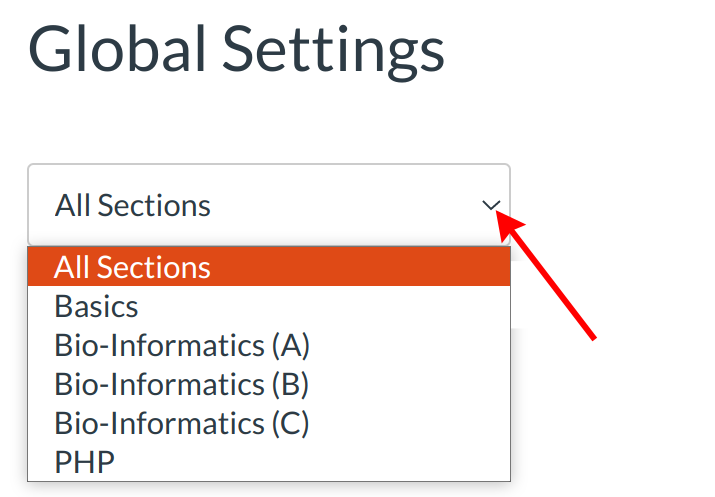The width and height of the screenshot is (715, 497).
Task: Select Bio-Informatics (A) section option
Action: 182,345
